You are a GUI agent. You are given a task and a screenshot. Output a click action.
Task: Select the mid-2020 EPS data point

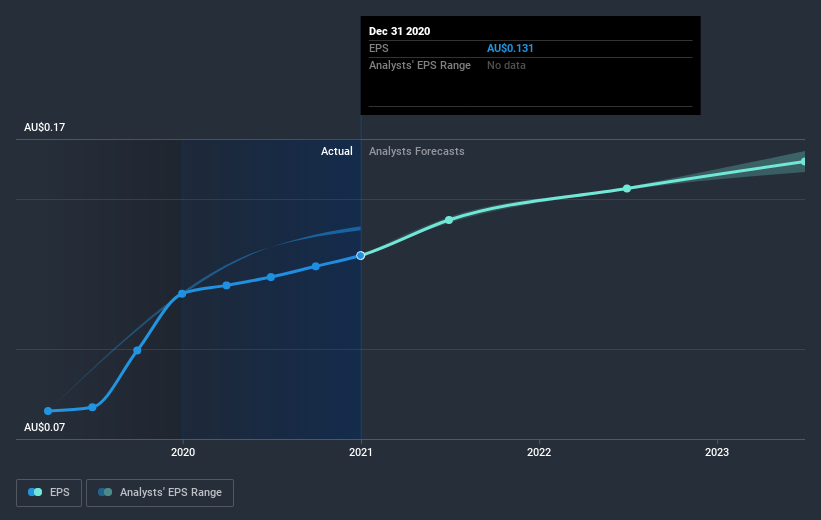click(271, 277)
